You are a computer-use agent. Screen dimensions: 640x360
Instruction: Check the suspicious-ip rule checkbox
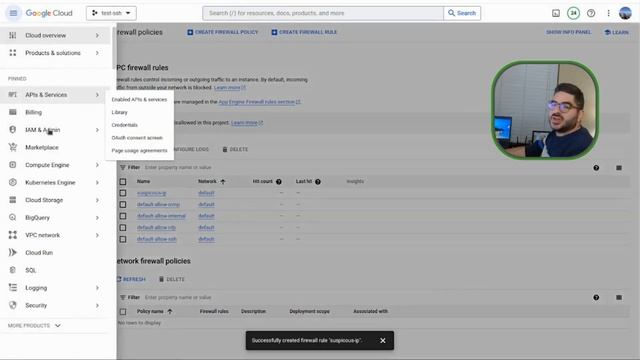(x=123, y=193)
